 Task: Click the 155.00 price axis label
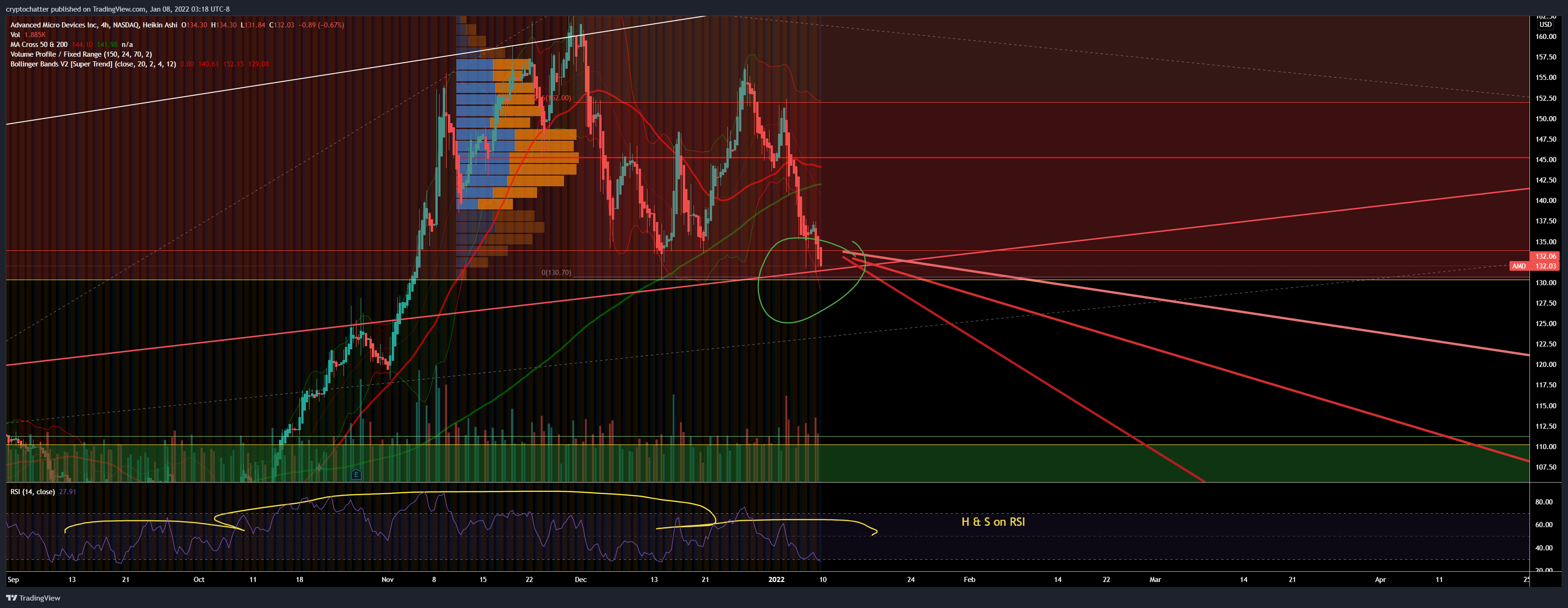tap(1545, 78)
